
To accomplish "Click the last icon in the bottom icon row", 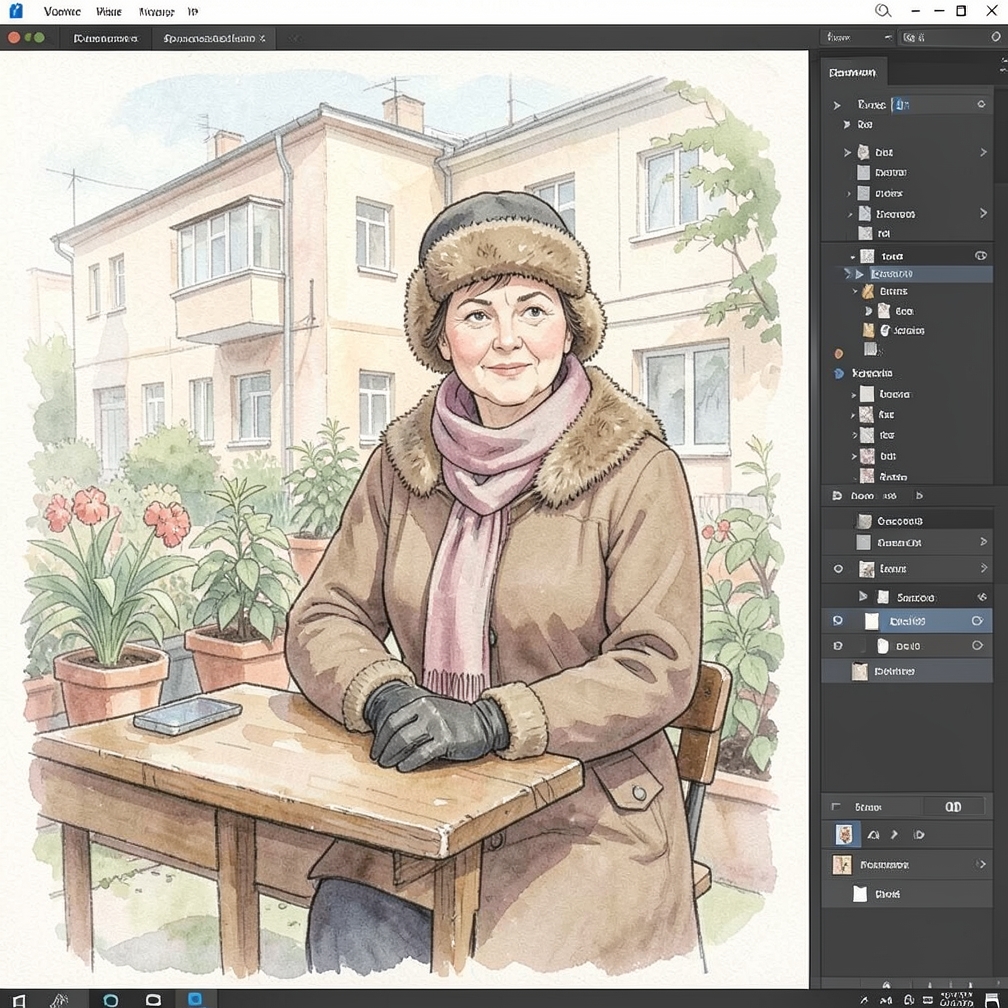I will [919, 834].
